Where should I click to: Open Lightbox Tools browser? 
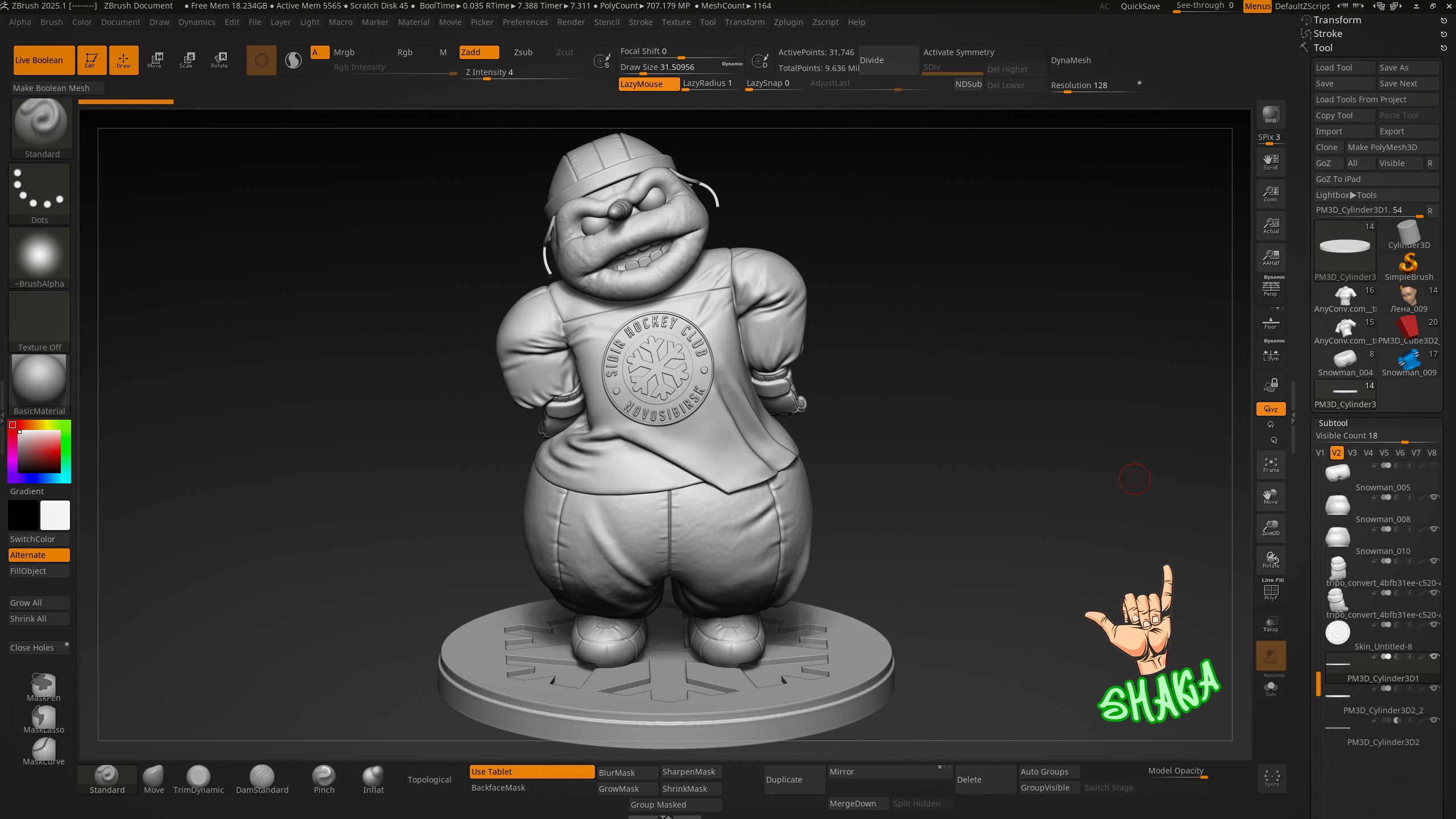[1346, 195]
